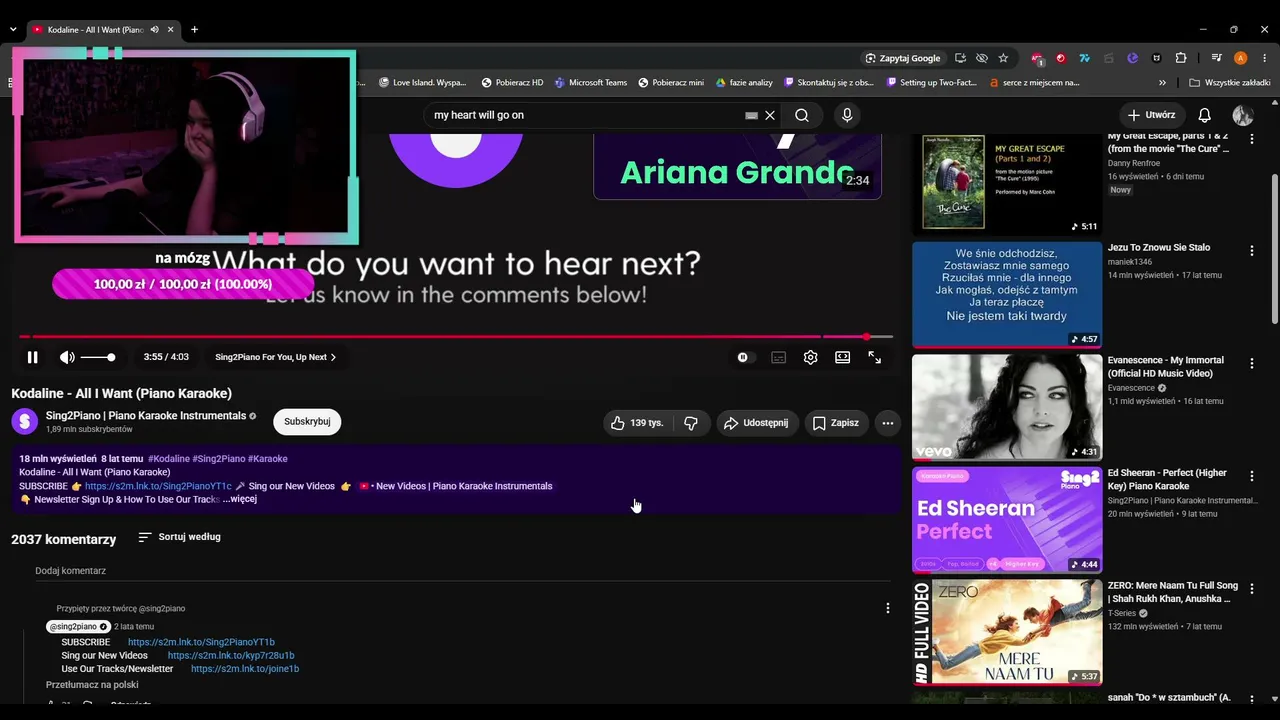Open media controls icon in Chrome toolbar
Viewport: 1280px width, 720px height.
point(1216,58)
